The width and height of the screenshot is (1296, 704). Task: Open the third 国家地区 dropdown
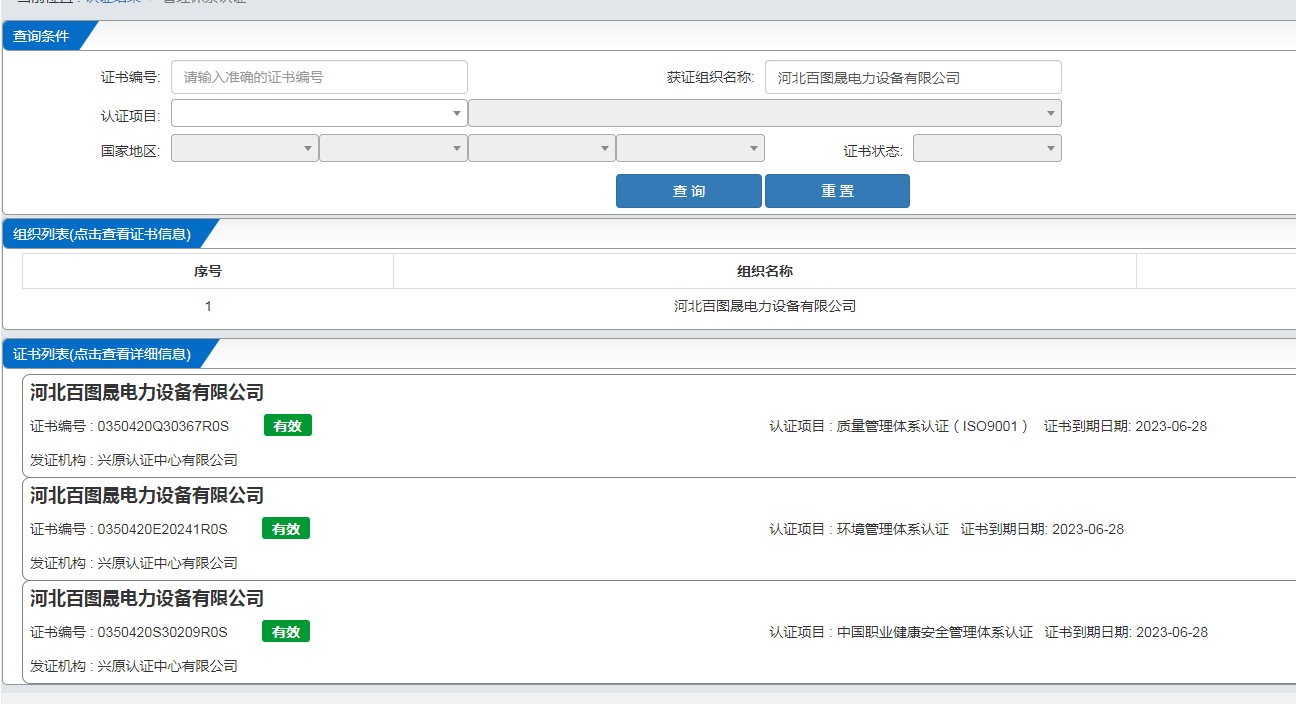point(542,148)
